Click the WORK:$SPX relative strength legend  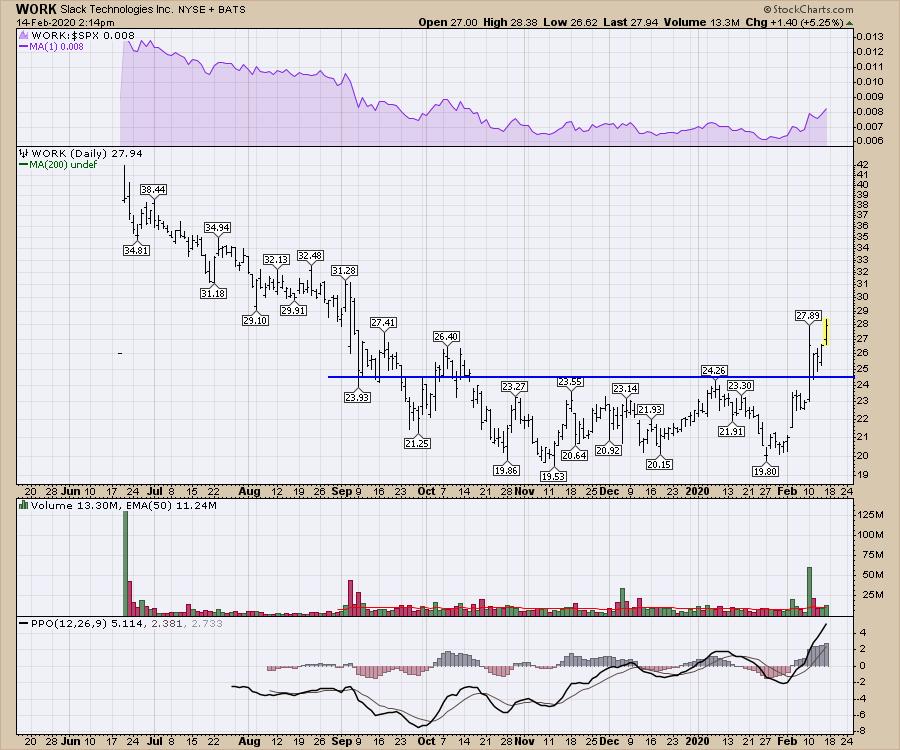(64, 36)
